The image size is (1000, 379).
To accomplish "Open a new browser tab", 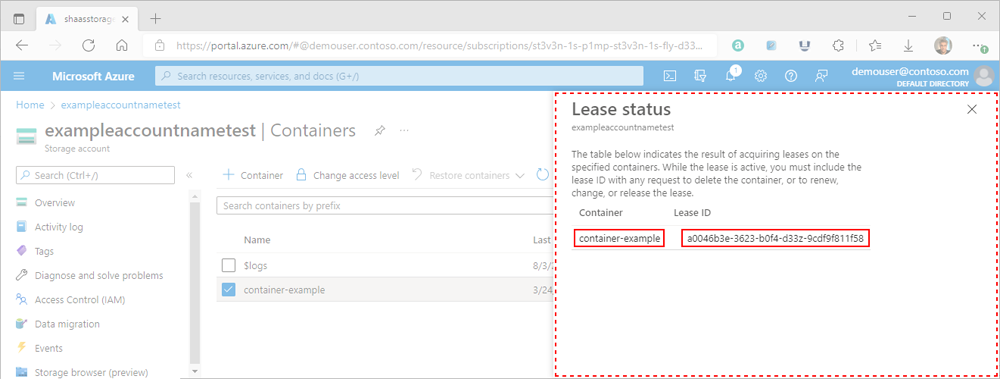I will (155, 19).
